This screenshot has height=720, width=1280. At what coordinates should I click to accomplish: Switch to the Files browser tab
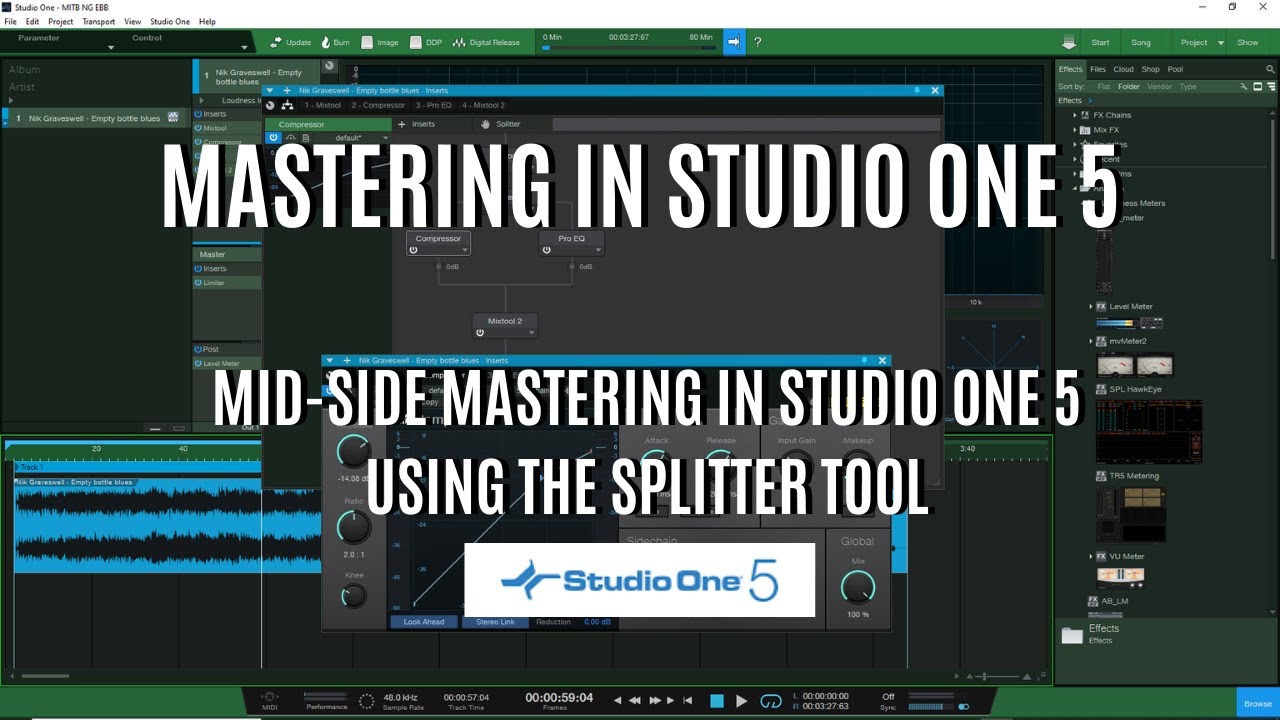click(1097, 69)
